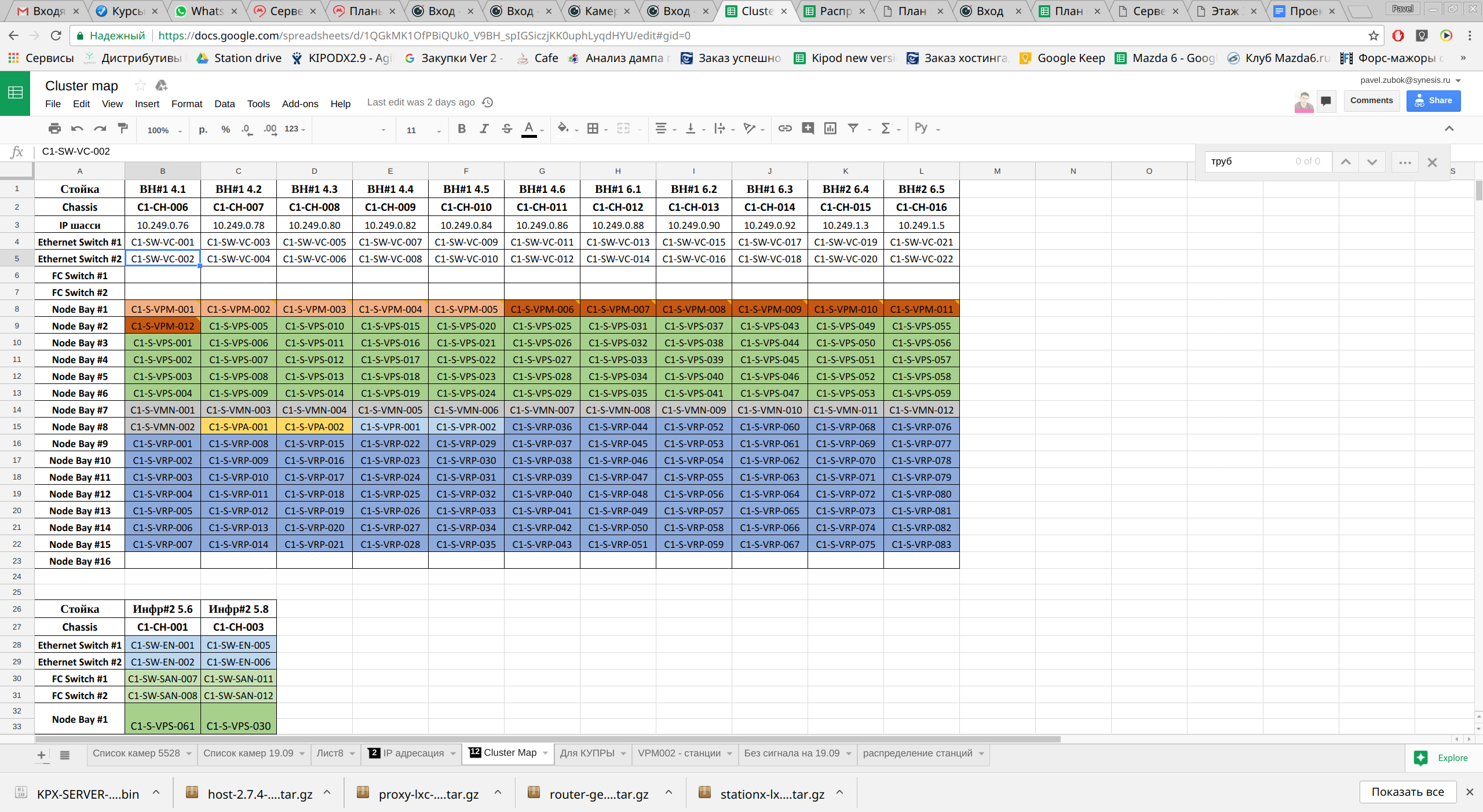
Task: Add a new sheet
Action: (x=42, y=755)
